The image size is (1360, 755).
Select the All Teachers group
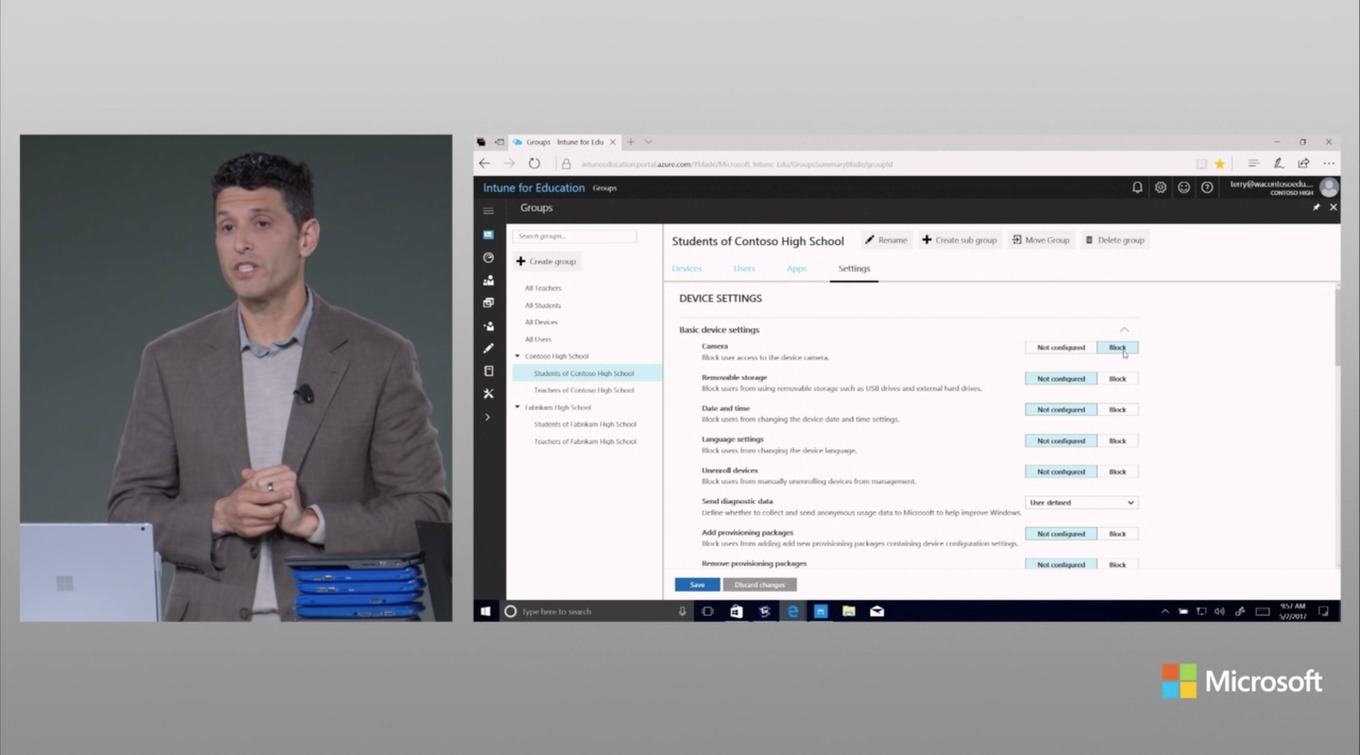coord(543,288)
